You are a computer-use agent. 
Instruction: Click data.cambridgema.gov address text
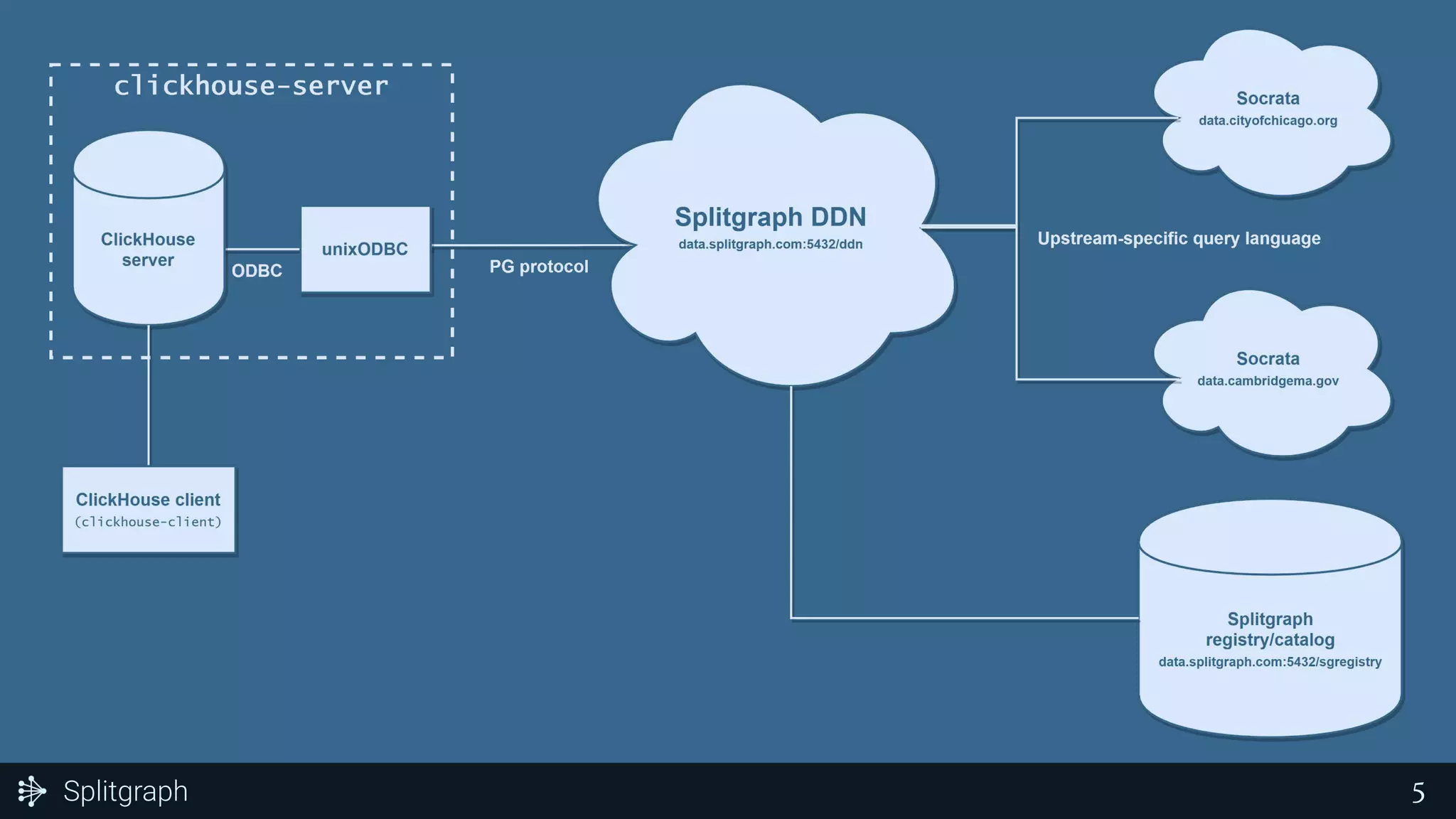click(x=1268, y=381)
